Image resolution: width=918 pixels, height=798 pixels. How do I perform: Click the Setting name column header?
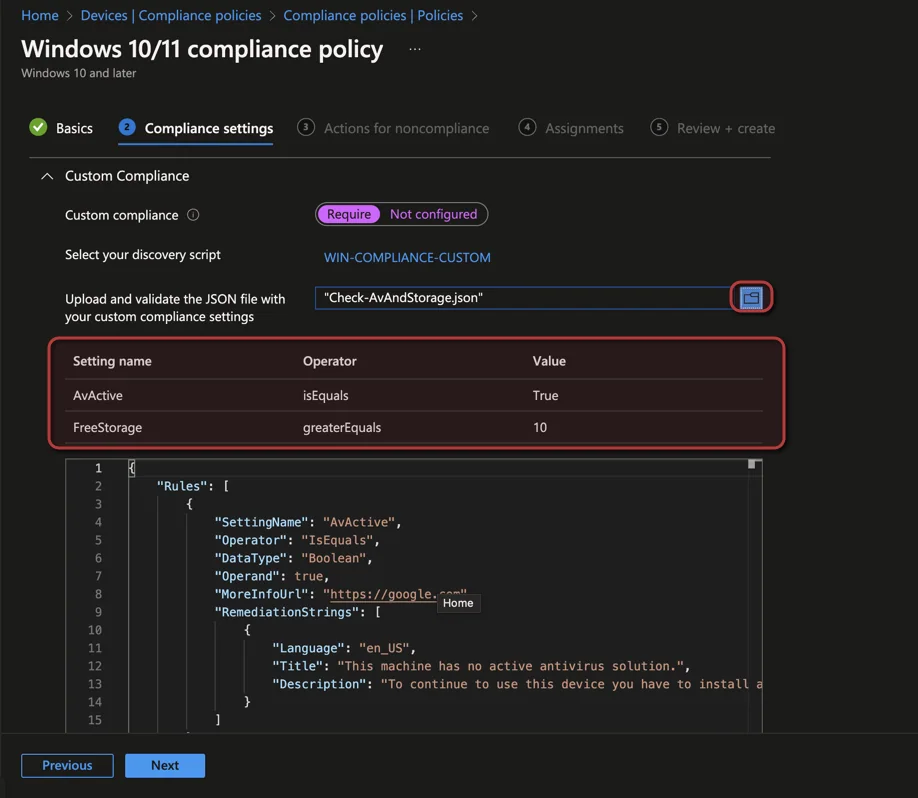[x=112, y=361]
